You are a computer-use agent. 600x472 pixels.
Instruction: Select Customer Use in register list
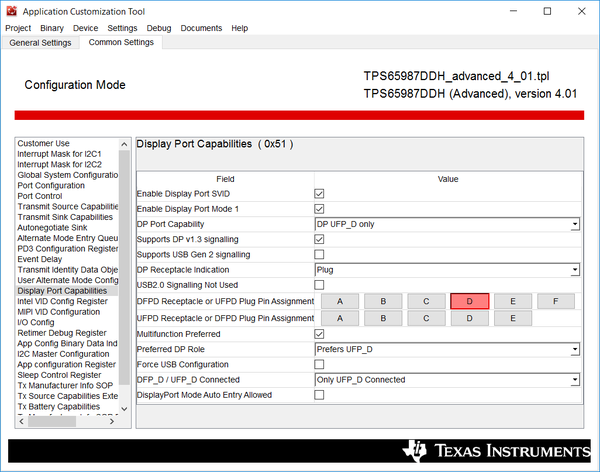click(x=43, y=143)
